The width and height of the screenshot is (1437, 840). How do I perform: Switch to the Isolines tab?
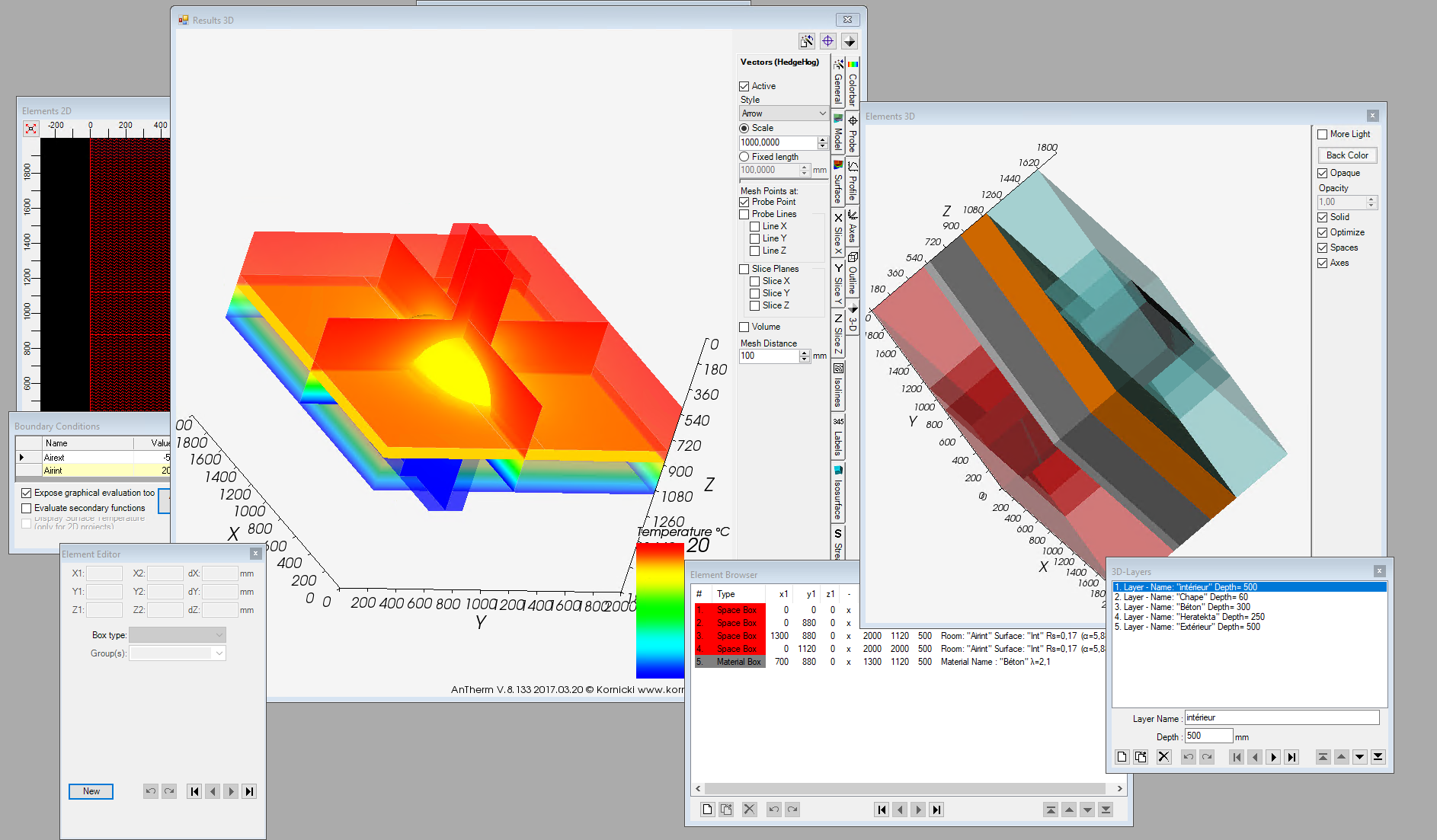pyautogui.click(x=838, y=386)
